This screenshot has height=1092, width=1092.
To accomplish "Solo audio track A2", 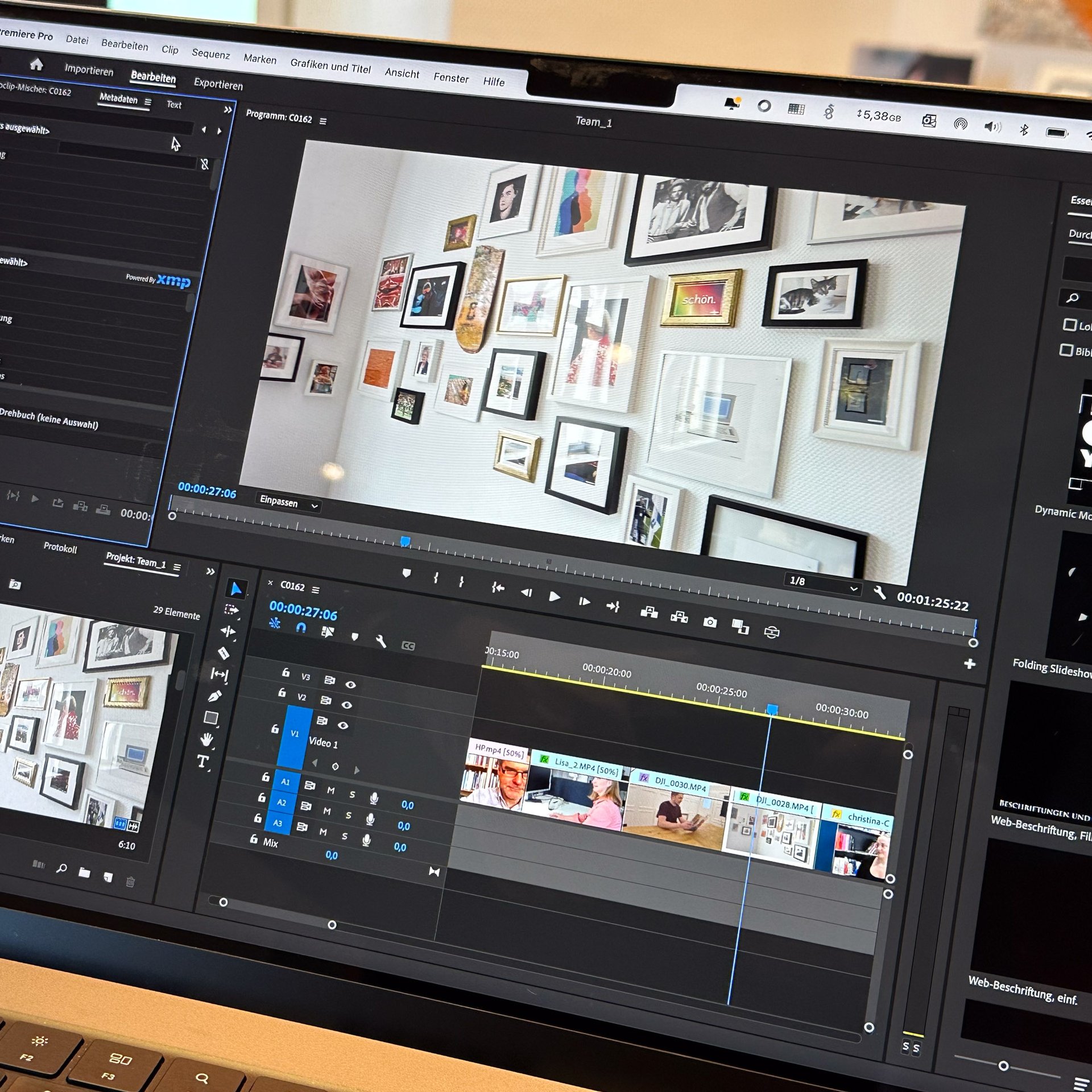I will 348,815.
